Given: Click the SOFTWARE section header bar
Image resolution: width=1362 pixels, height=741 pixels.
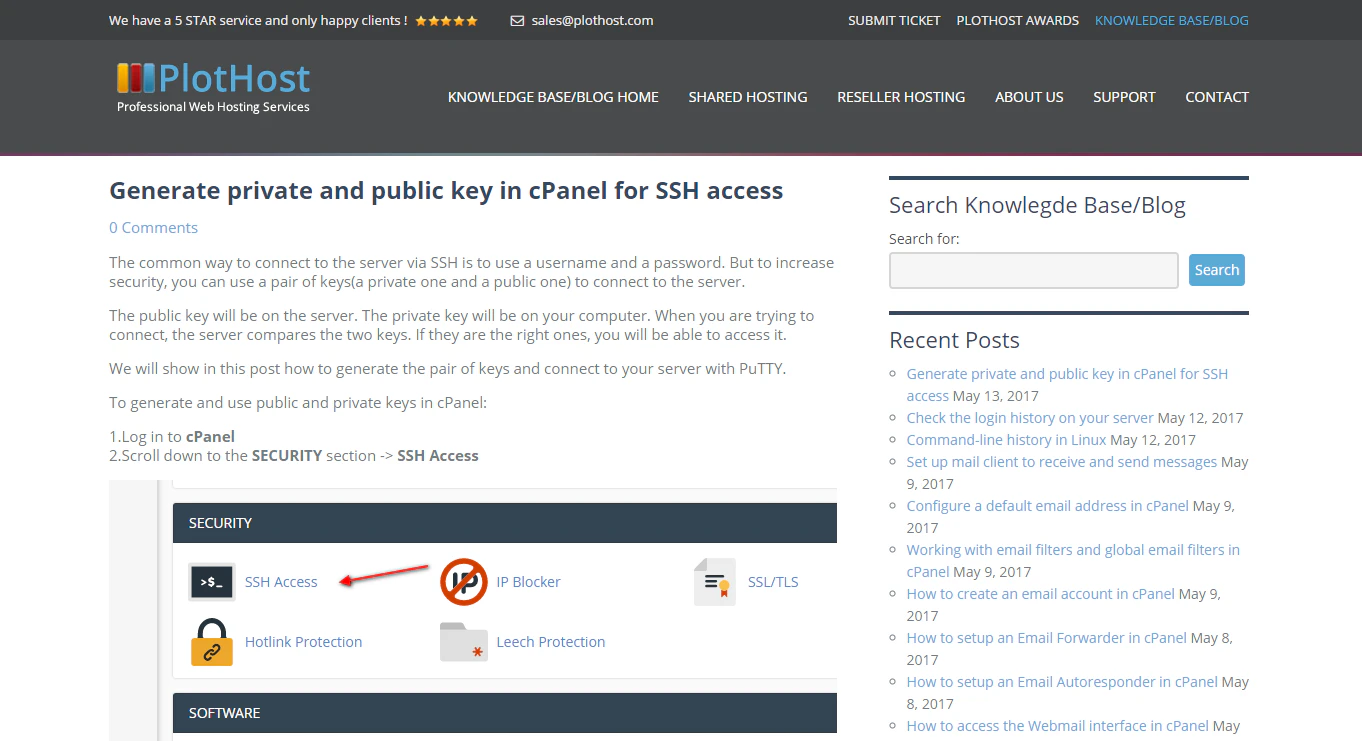Looking at the screenshot, I should tap(505, 713).
